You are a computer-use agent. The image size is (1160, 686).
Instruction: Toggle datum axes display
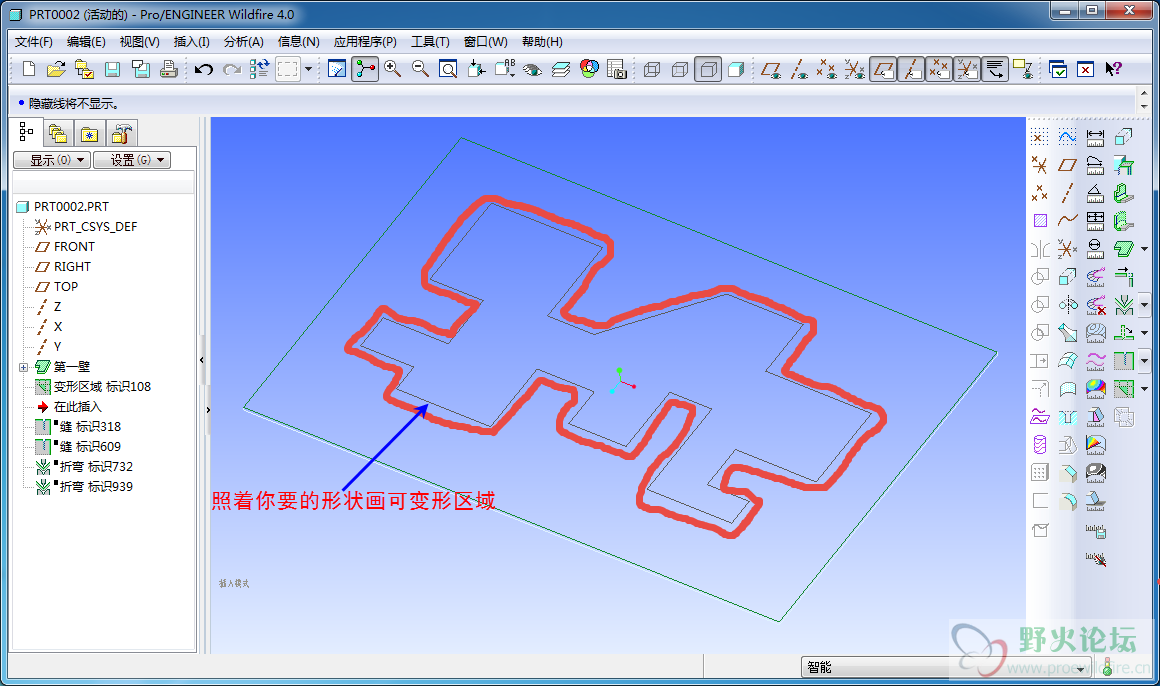pos(799,70)
